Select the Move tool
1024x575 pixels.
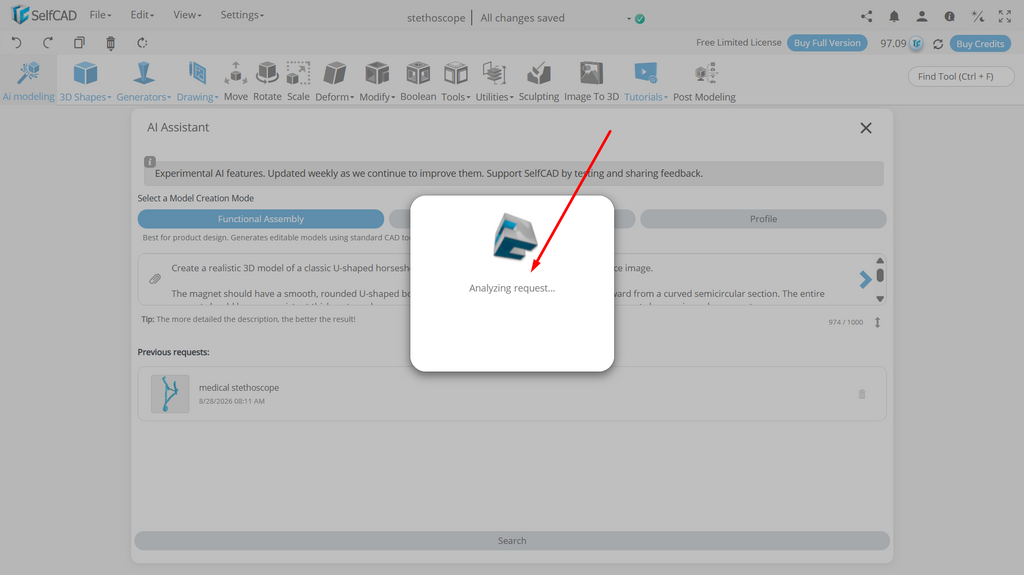pyautogui.click(x=236, y=81)
